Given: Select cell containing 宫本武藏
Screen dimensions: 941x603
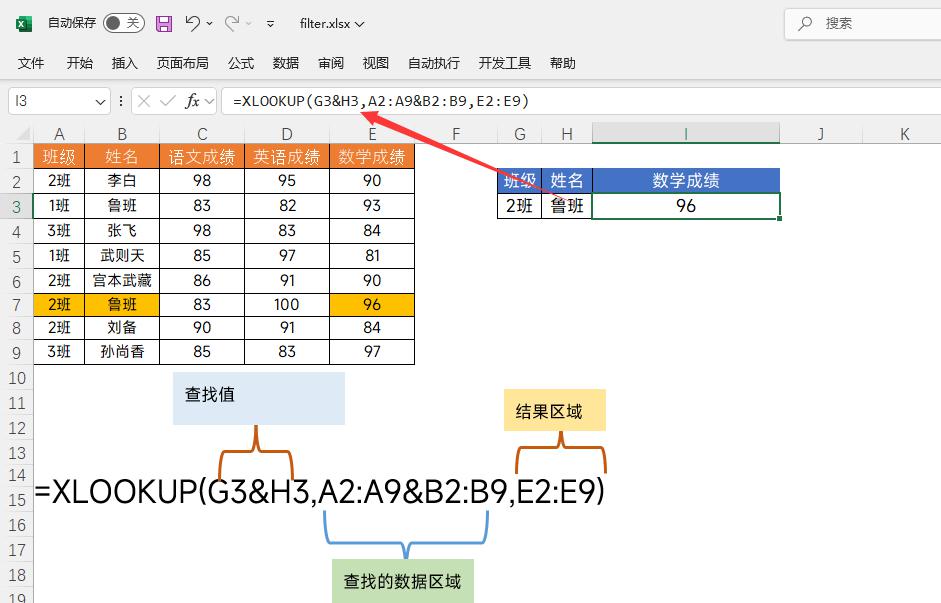Looking at the screenshot, I should click(x=122, y=280).
